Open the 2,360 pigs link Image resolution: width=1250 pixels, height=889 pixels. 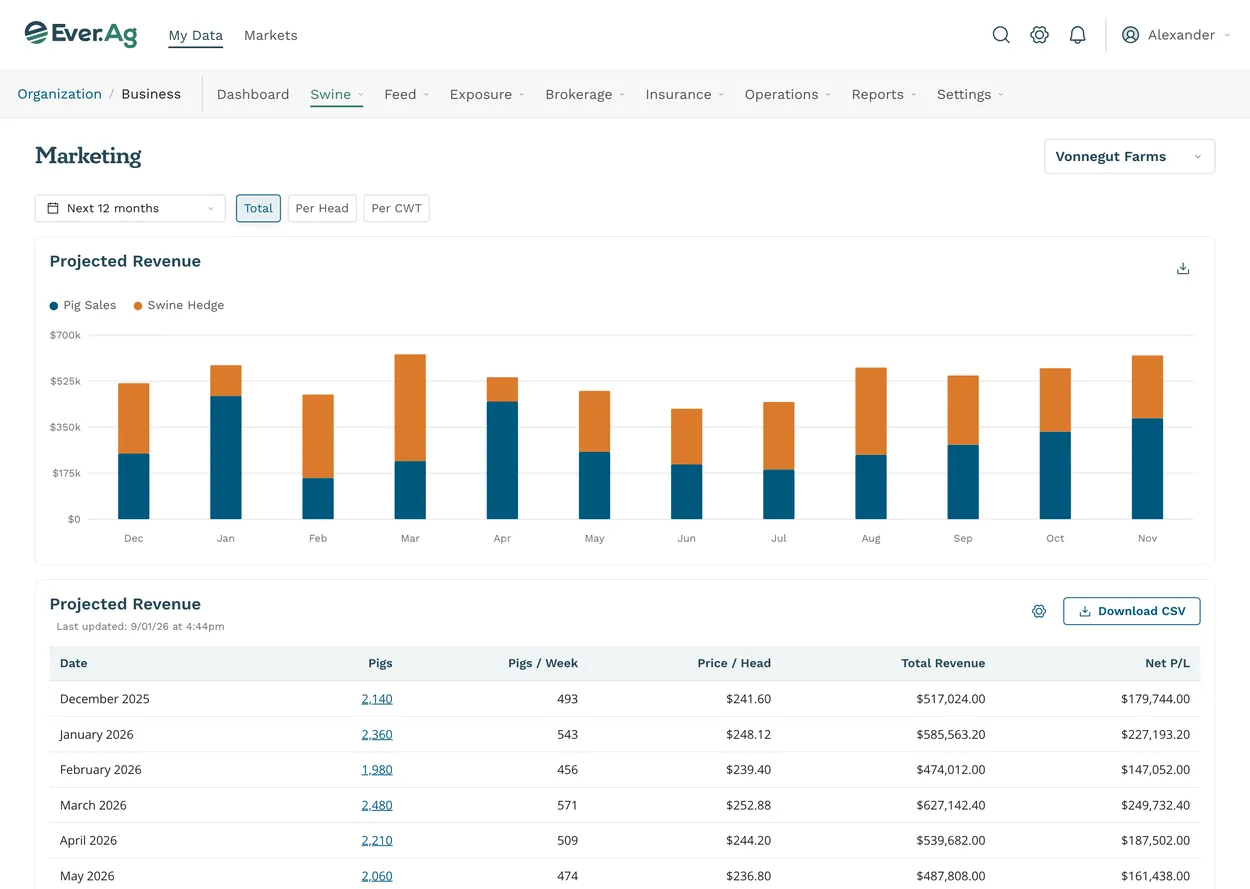pyautogui.click(x=377, y=734)
